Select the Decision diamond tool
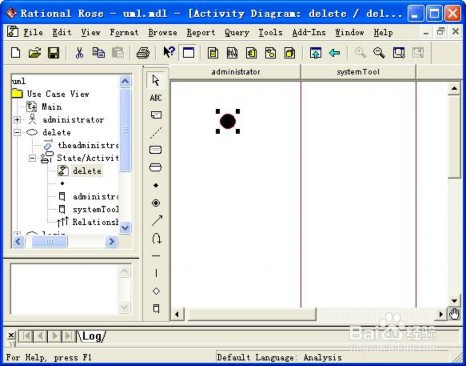 [x=156, y=291]
